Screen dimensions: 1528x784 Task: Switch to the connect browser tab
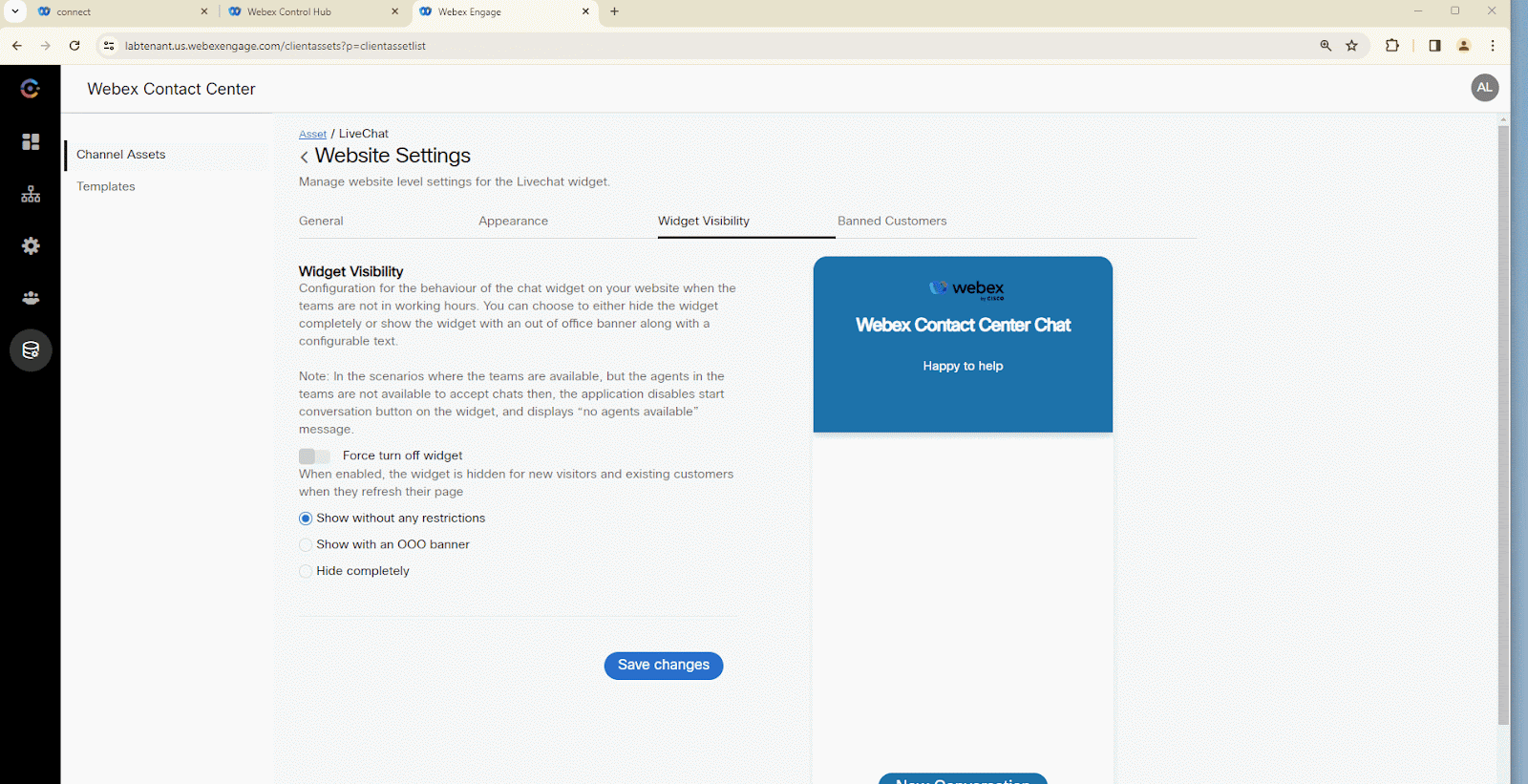tap(122, 11)
